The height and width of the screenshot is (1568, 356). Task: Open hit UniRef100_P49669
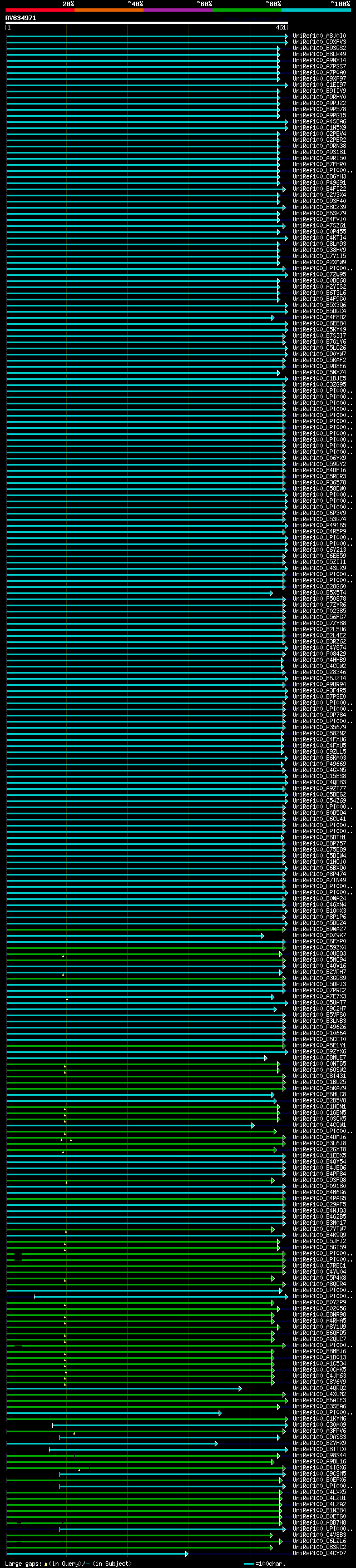point(319,764)
